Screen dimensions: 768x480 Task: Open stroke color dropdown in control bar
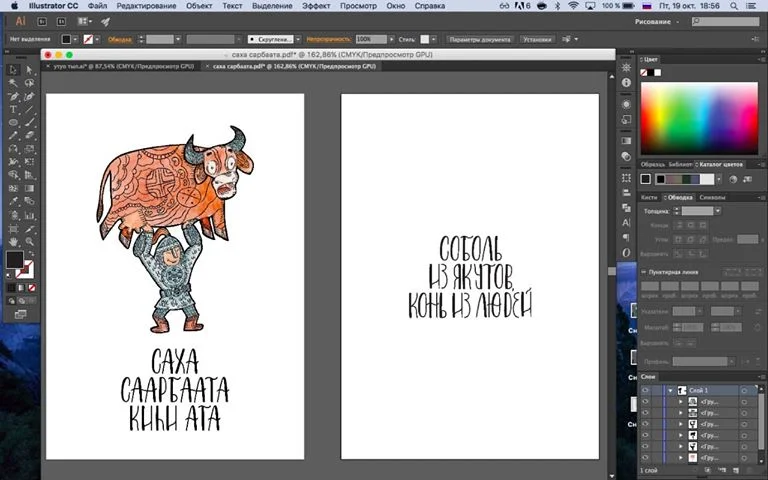pyautogui.click(x=97, y=39)
